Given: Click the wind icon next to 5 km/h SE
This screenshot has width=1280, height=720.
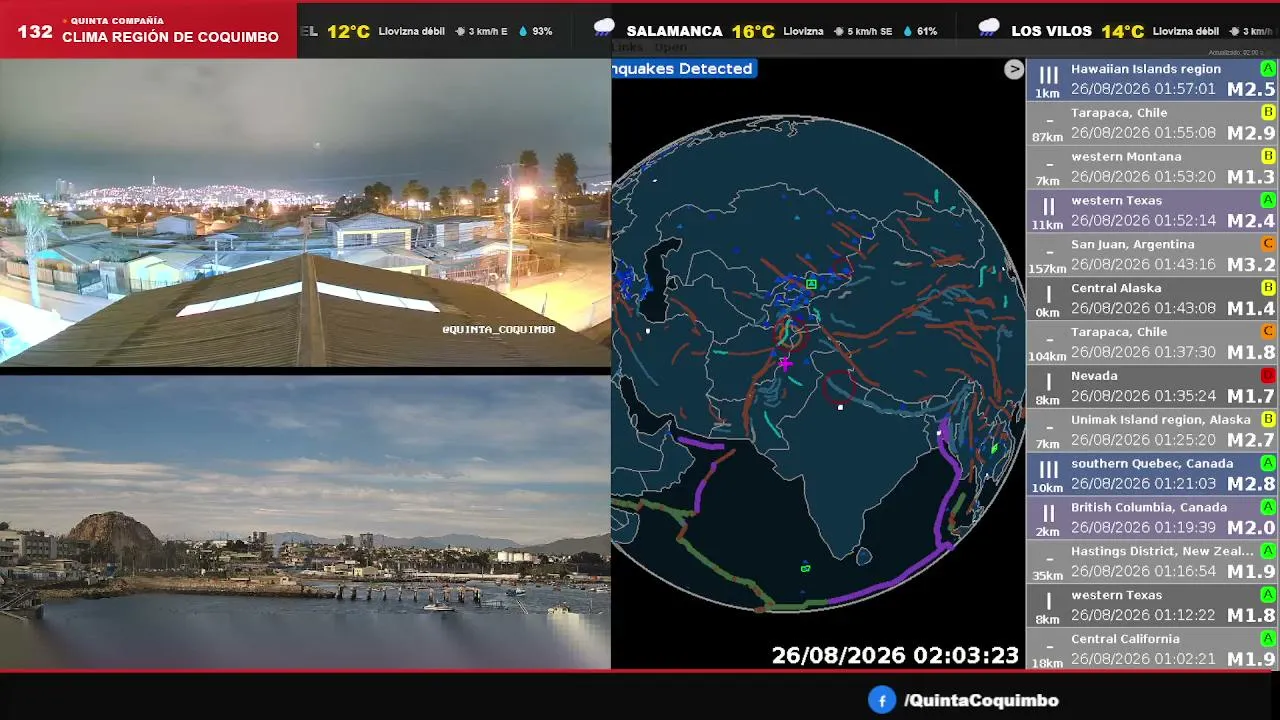Looking at the screenshot, I should [838, 32].
